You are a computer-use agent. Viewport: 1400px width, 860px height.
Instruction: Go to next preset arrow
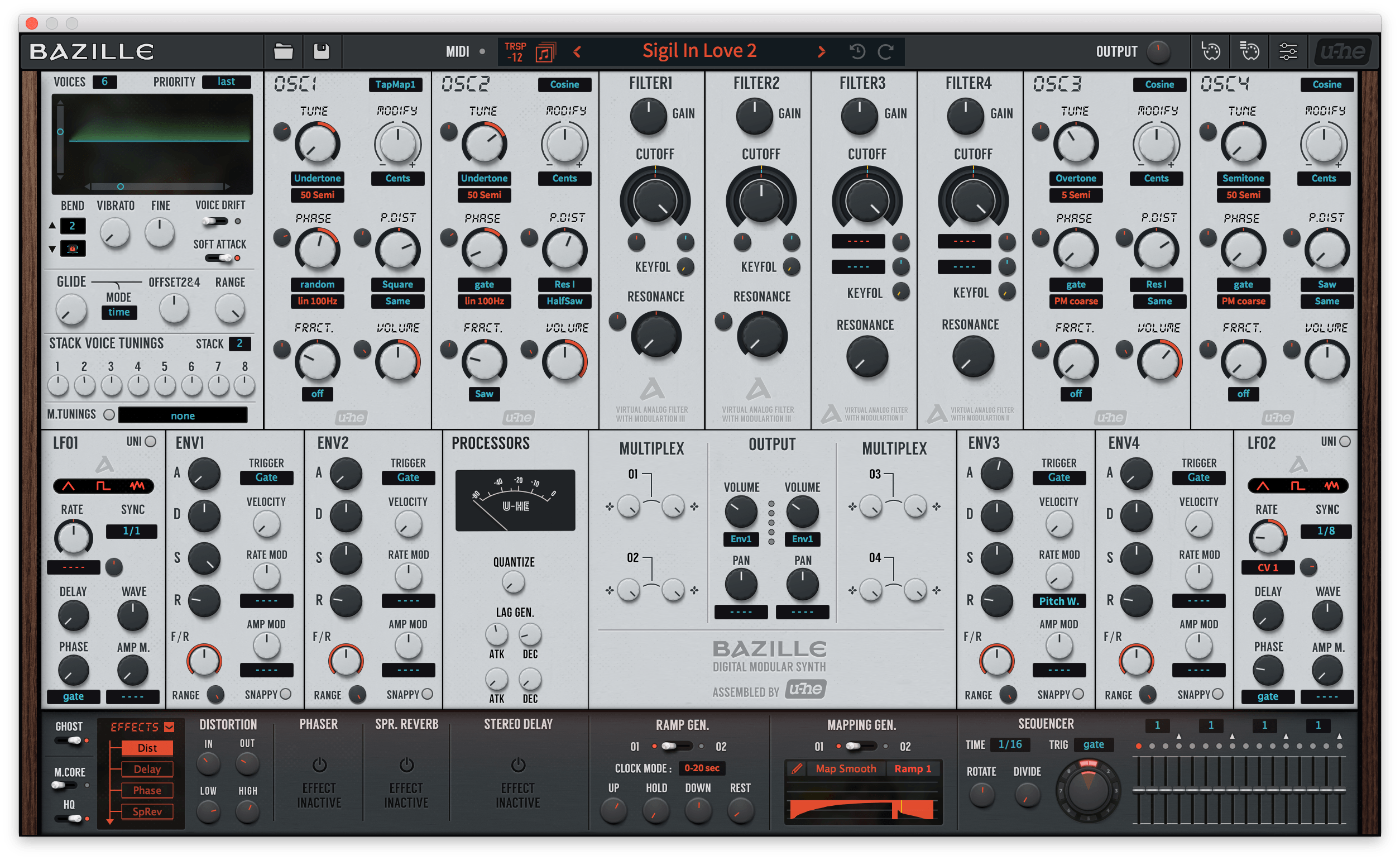[x=821, y=52]
